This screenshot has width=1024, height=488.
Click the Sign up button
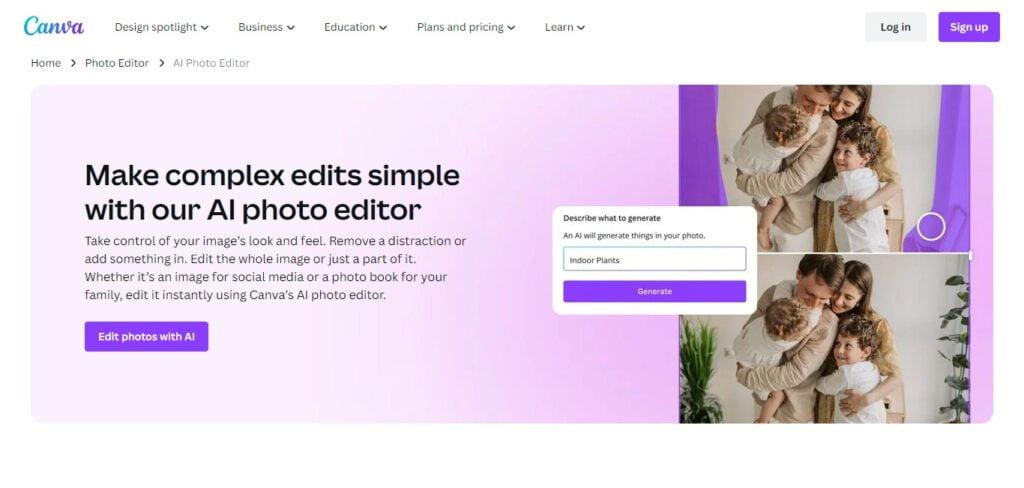(968, 27)
